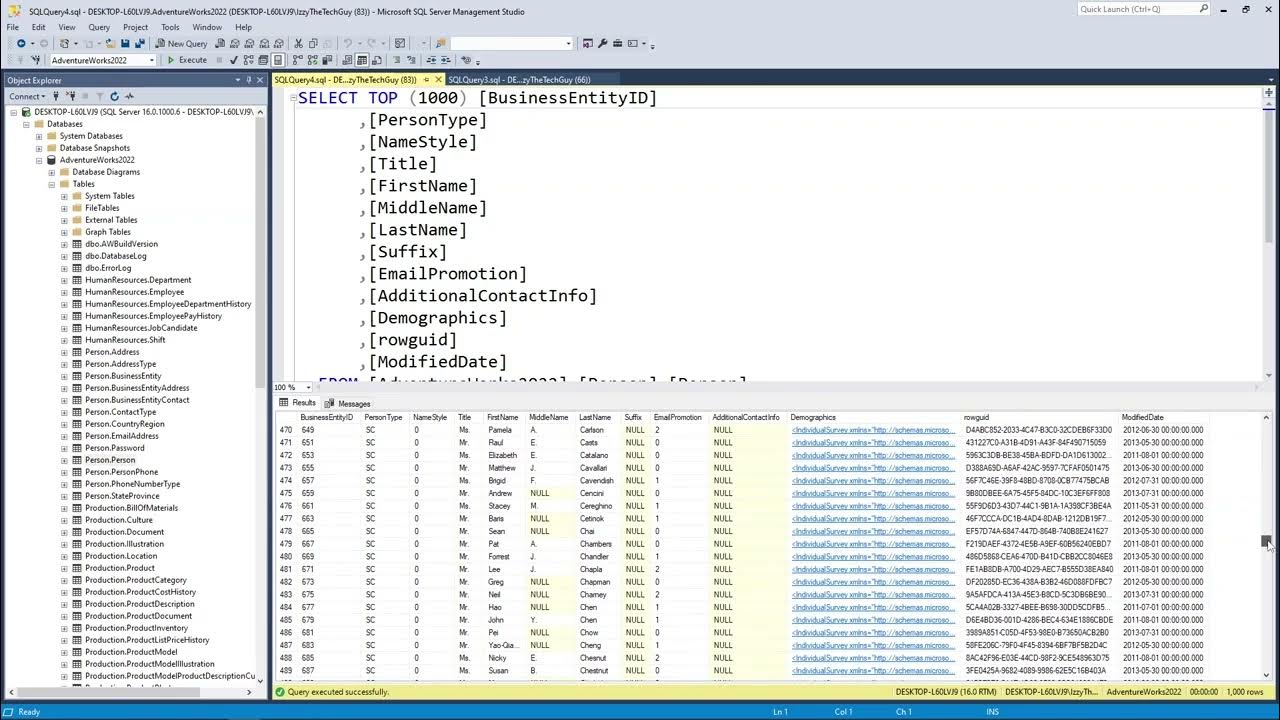Close the Object Explorer panel
The image size is (1280, 720).
click(260, 80)
